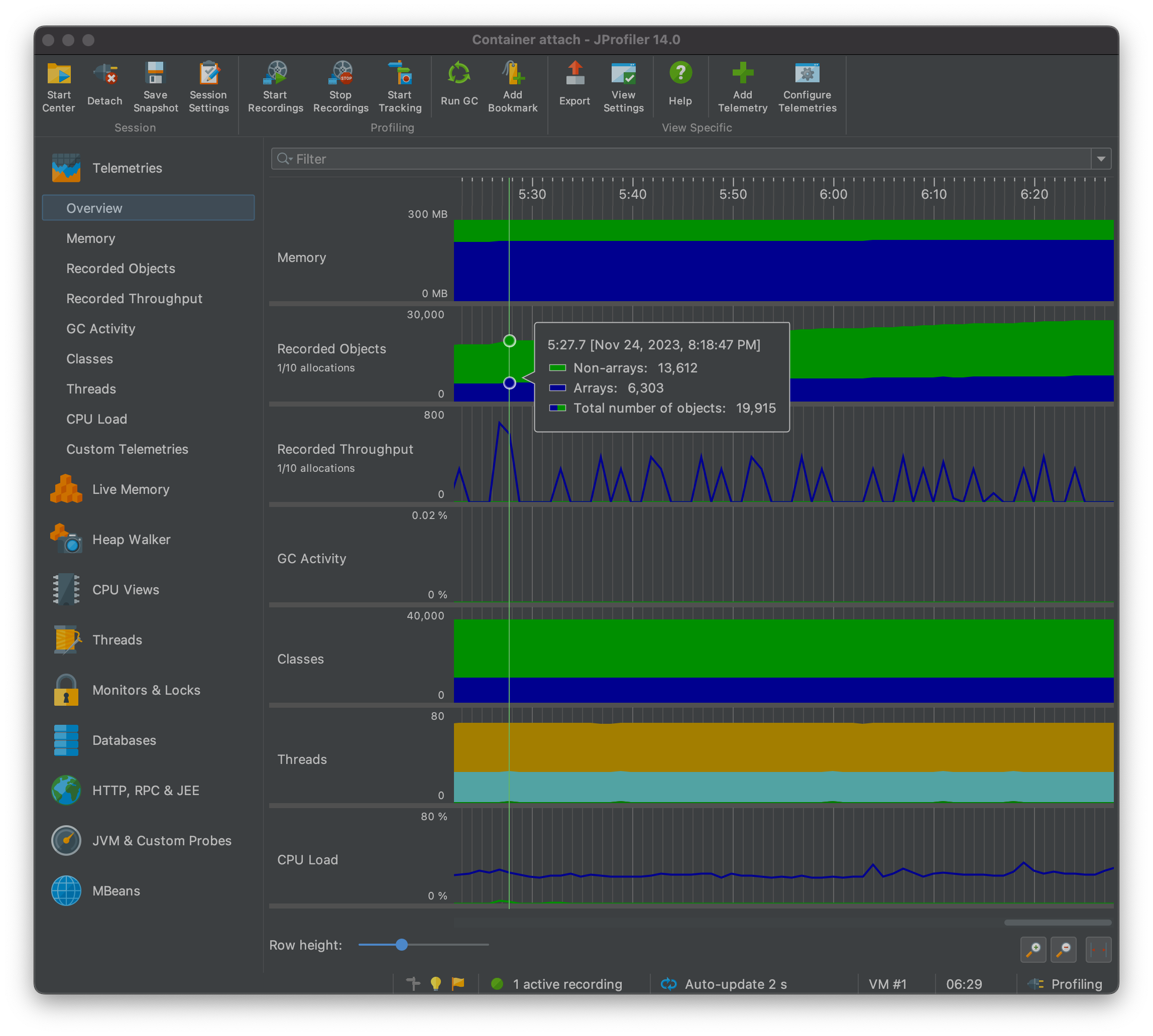The width and height of the screenshot is (1153, 1036).
Task: Click the zoom in magnifier button
Action: (x=1033, y=950)
